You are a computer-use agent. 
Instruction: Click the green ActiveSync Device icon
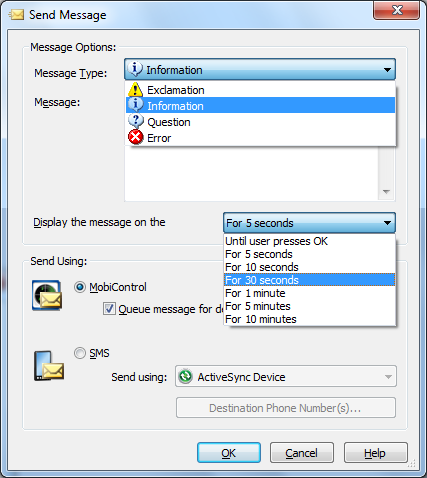pos(185,376)
